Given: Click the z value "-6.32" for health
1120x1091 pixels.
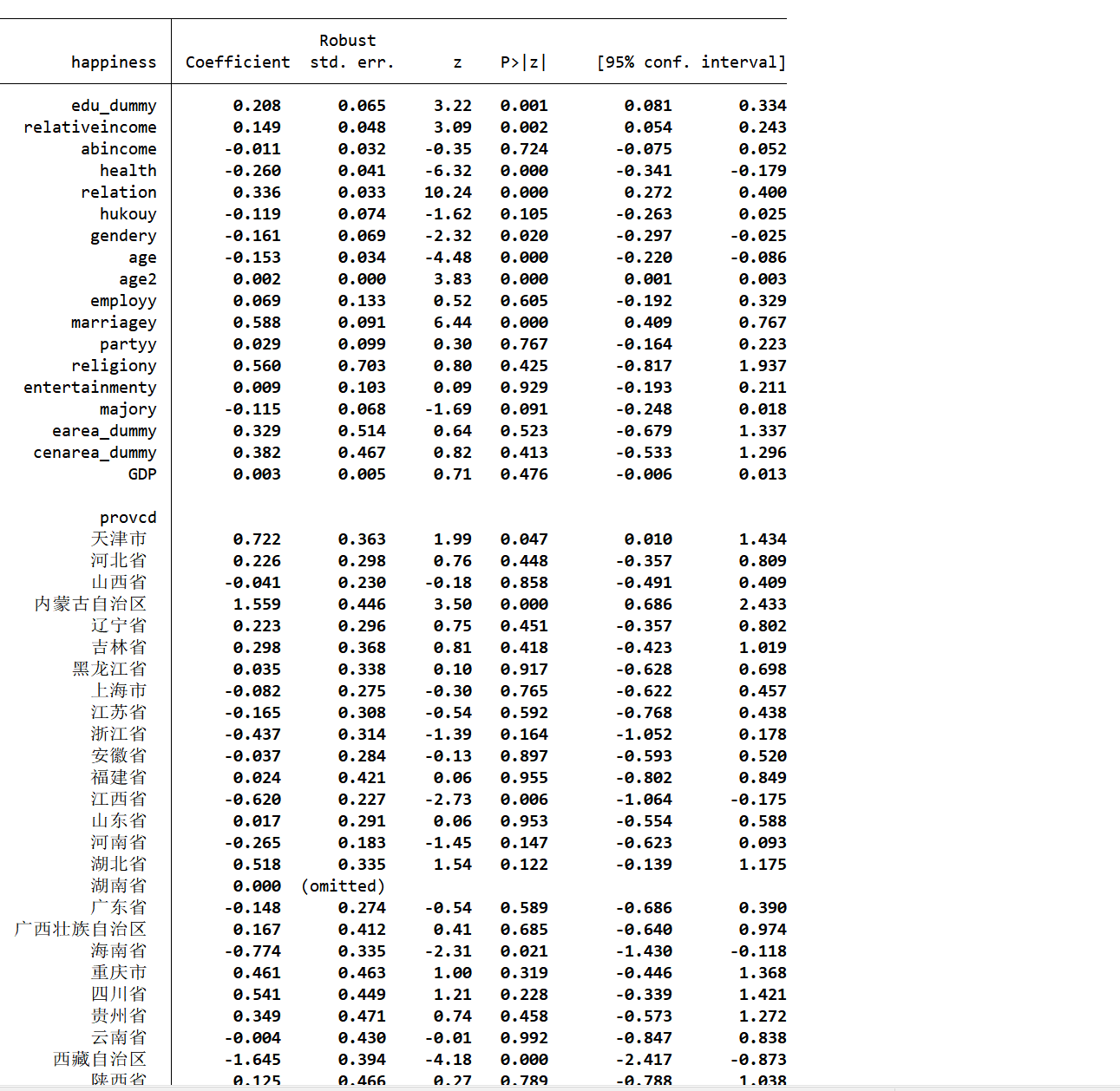Looking at the screenshot, I should pyautogui.click(x=448, y=171).
